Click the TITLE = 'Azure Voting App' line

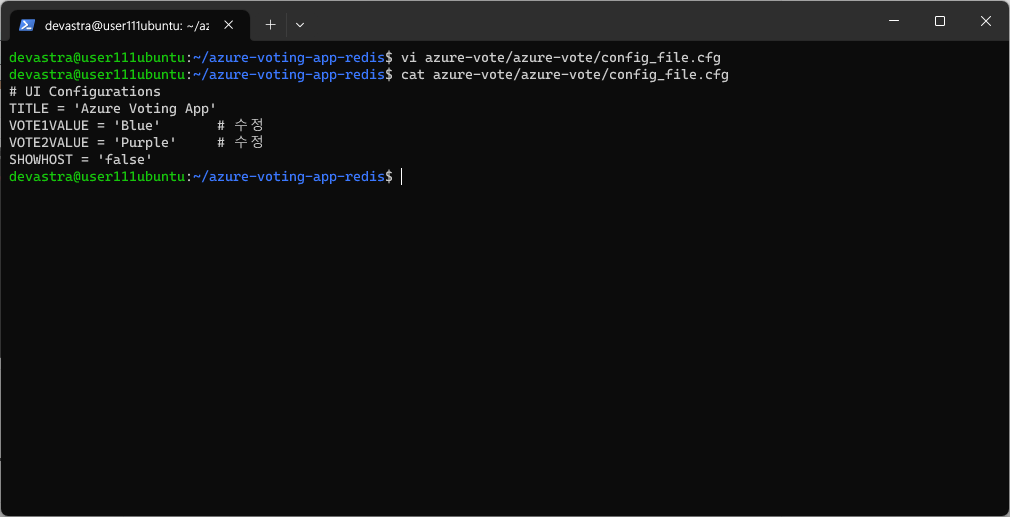pos(113,108)
